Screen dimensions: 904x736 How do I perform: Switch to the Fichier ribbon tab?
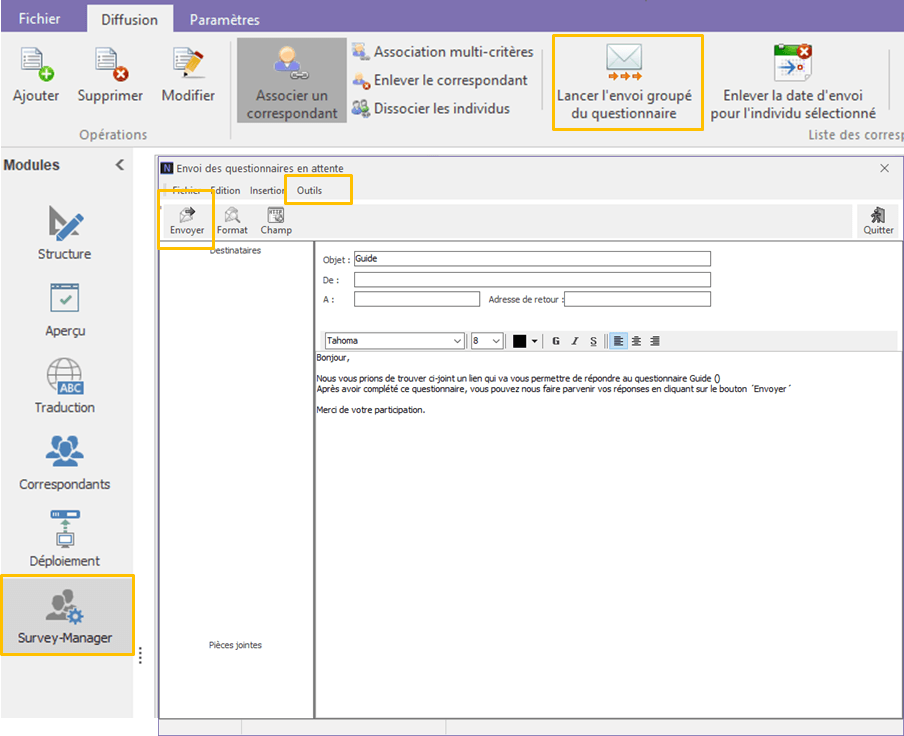coord(39,19)
